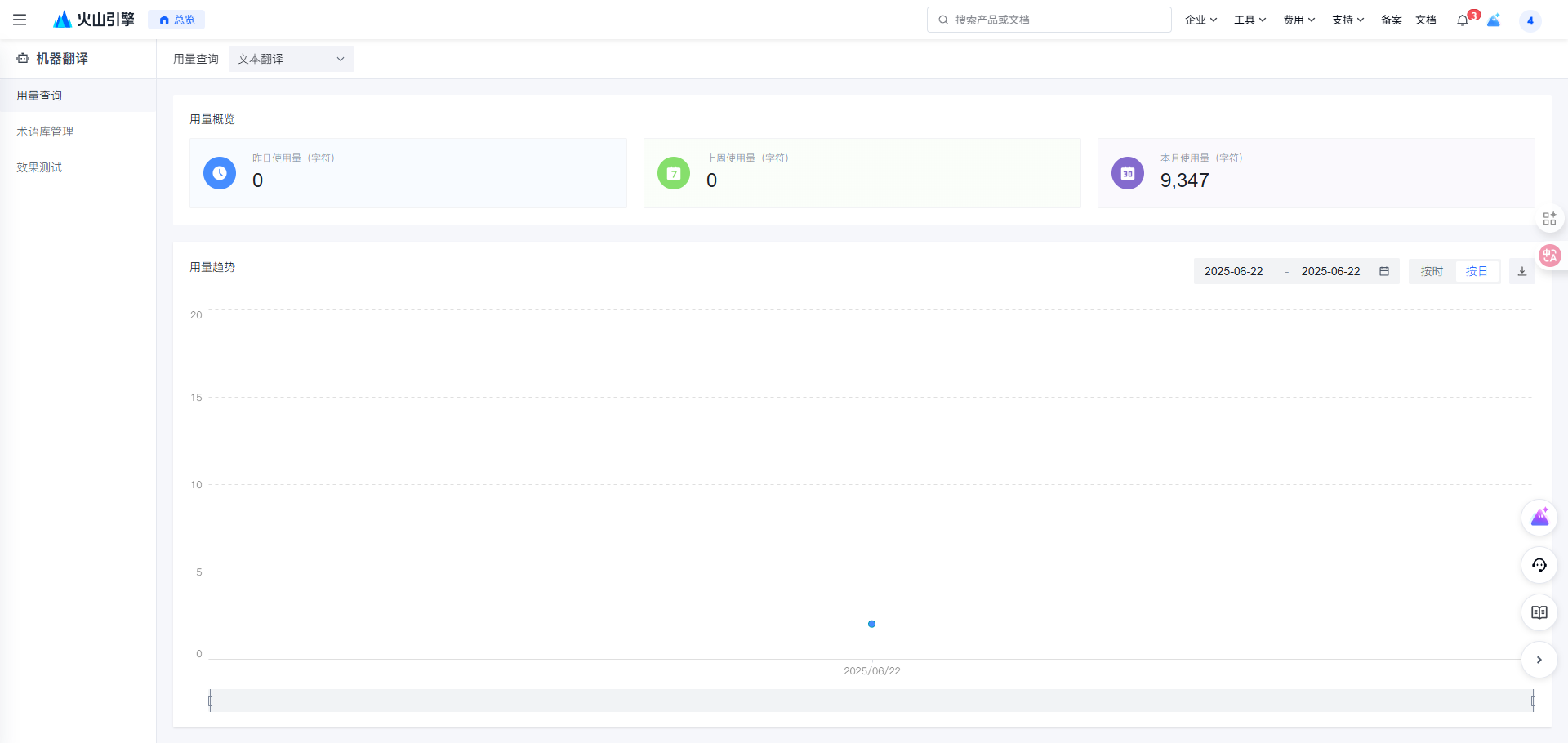Expand the 企业 menu
Image resolution: width=1568 pixels, height=743 pixels.
[1200, 20]
